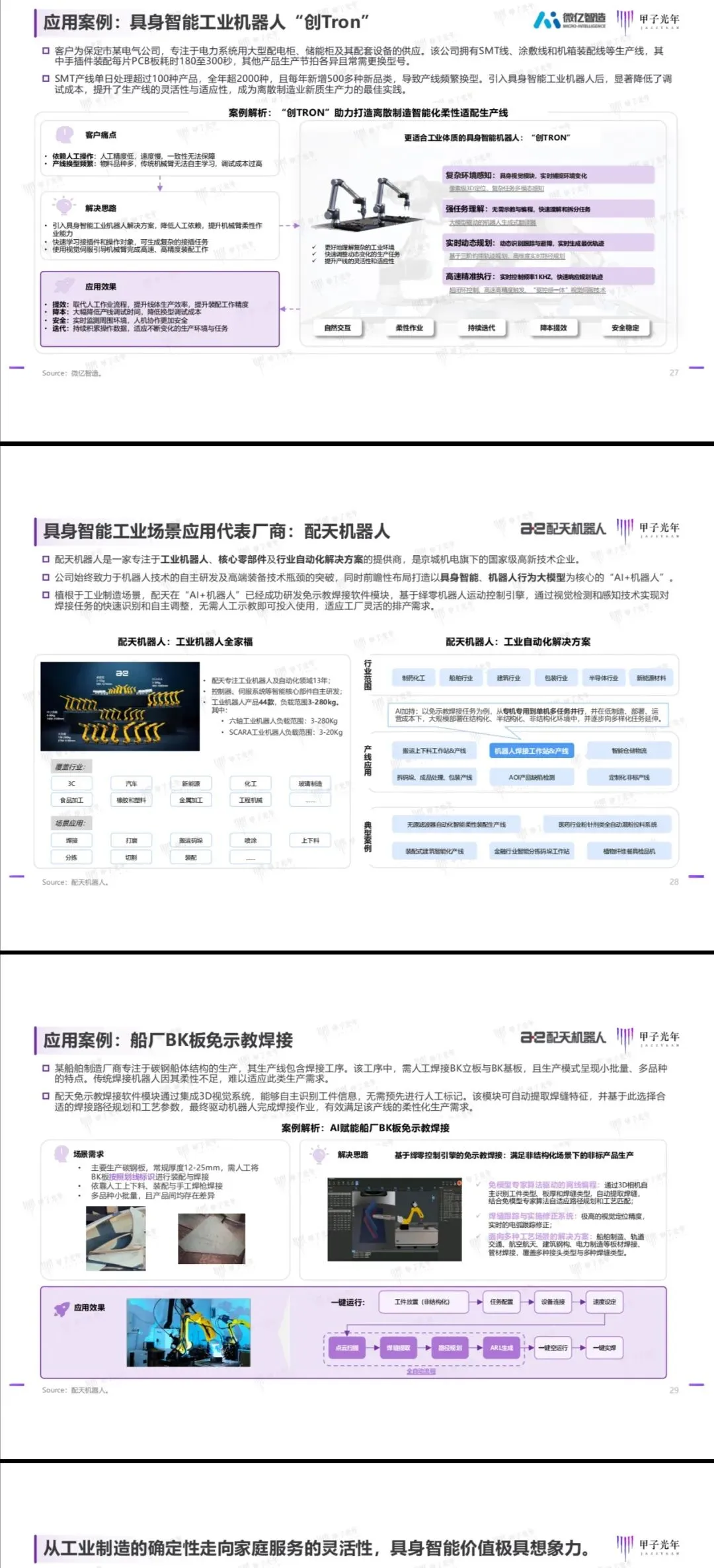Viewport: 714px width, 1568px height.
Task: Click the 速度设定 flow box
Action: [604, 1302]
